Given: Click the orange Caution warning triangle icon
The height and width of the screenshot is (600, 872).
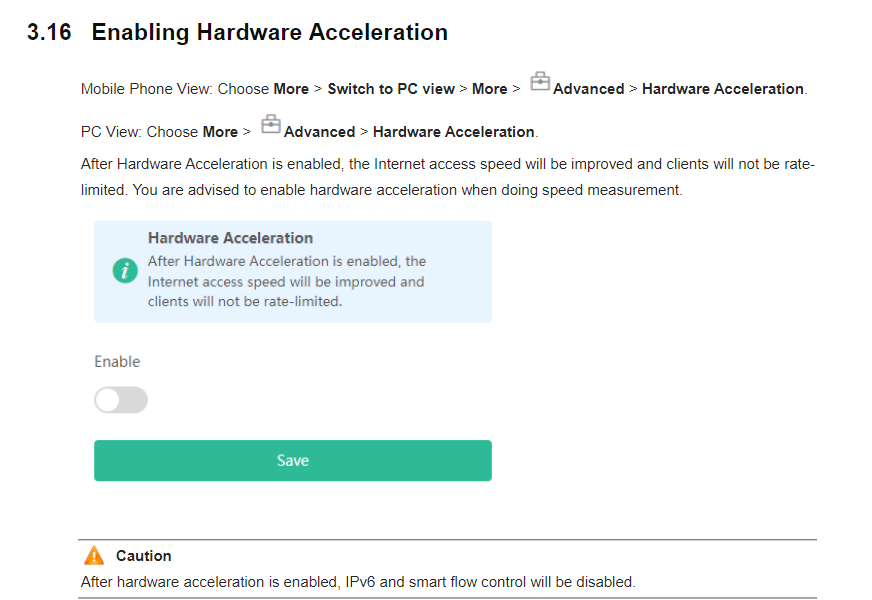Looking at the screenshot, I should pyautogui.click(x=94, y=556).
